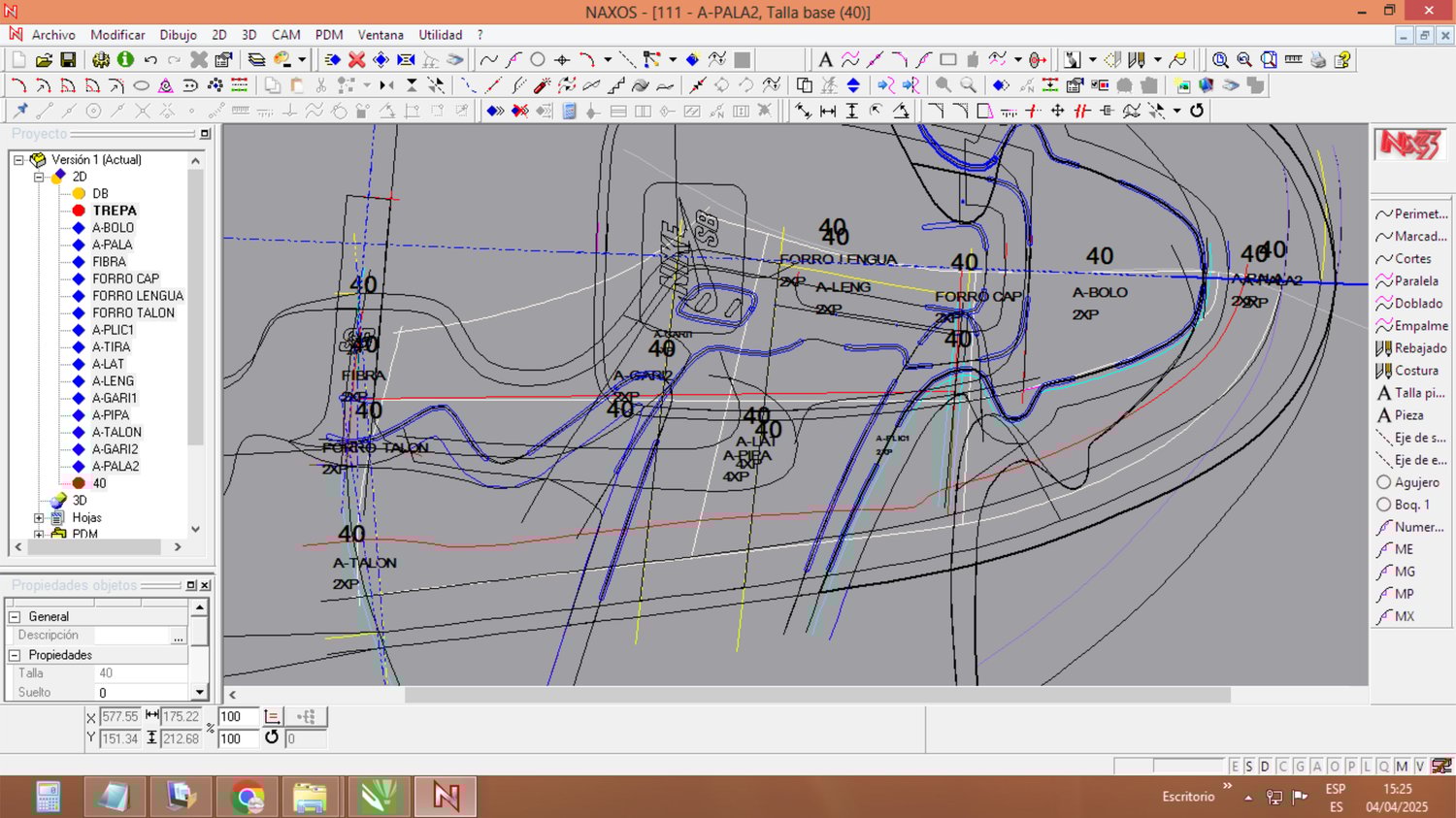The height and width of the screenshot is (818, 1456).
Task: Collapse the General properties section
Action: click(x=15, y=617)
